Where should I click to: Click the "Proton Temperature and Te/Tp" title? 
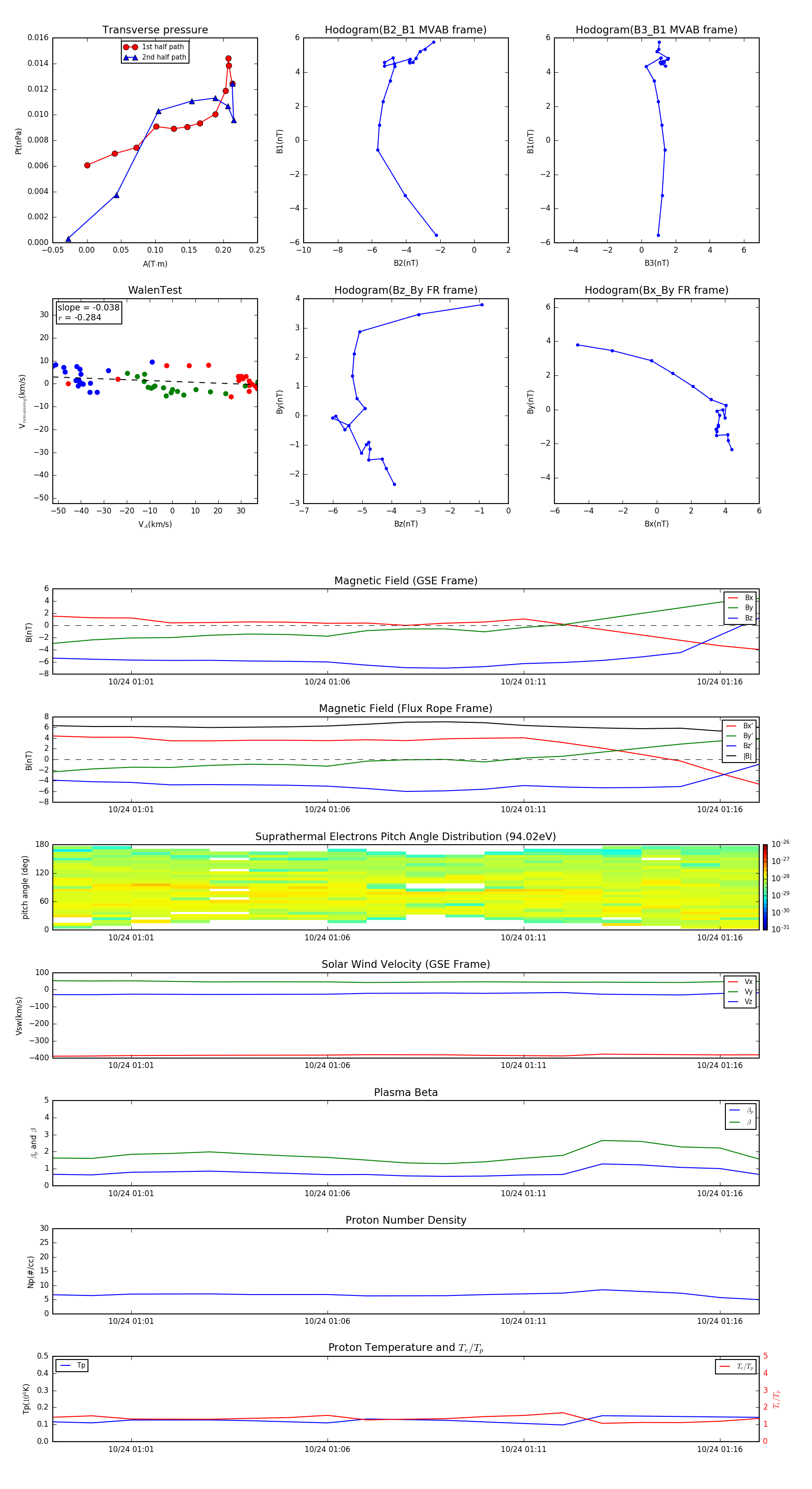pyautogui.click(x=406, y=1348)
